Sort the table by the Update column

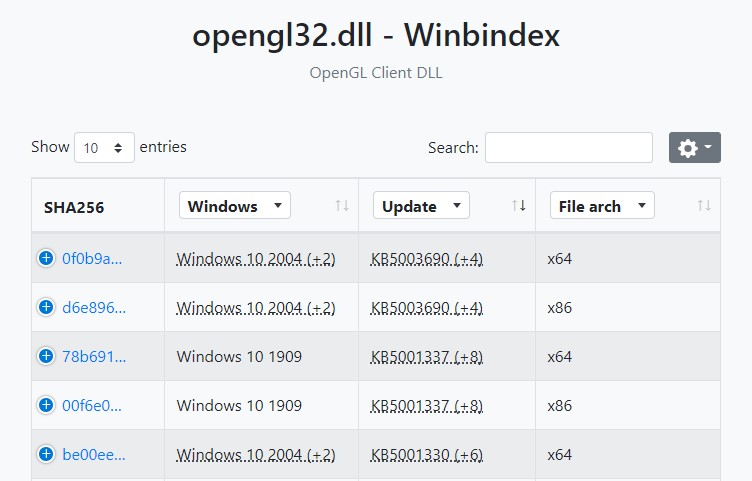518,206
